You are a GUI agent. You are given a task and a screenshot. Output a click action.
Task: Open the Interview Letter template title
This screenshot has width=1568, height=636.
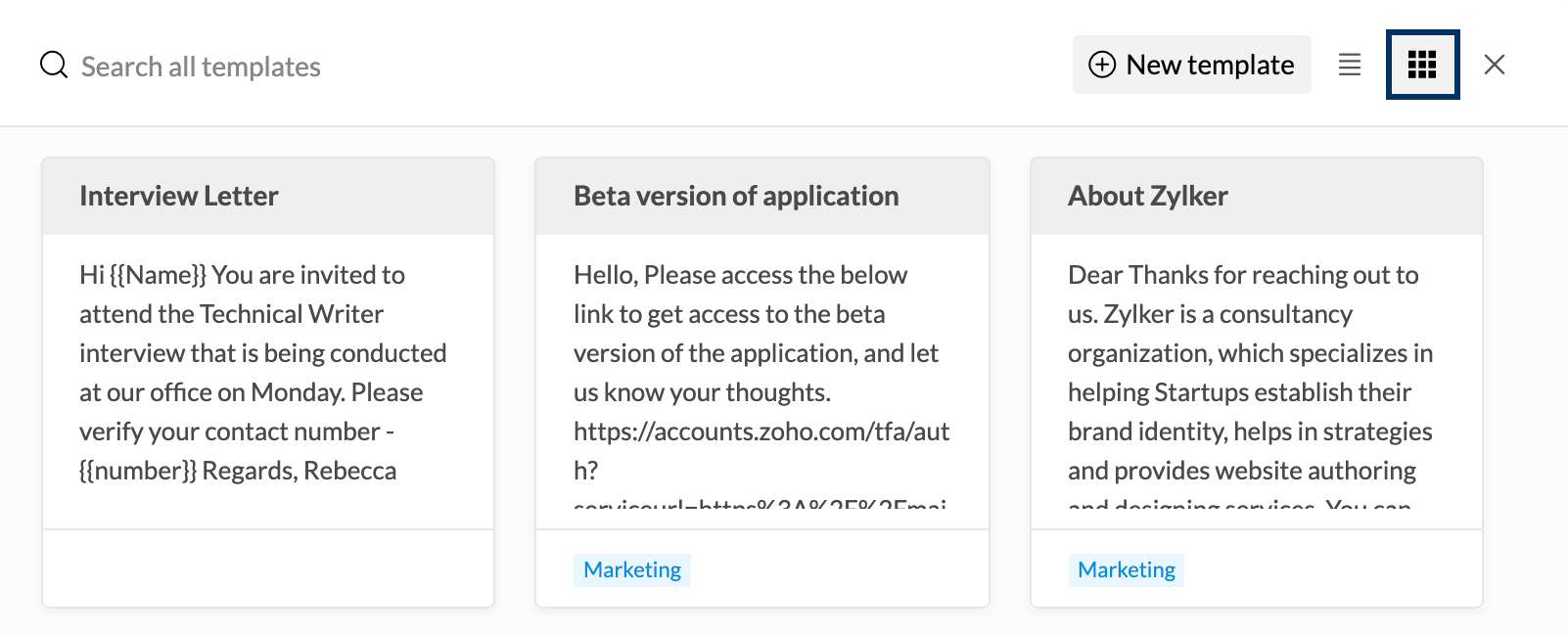179,196
